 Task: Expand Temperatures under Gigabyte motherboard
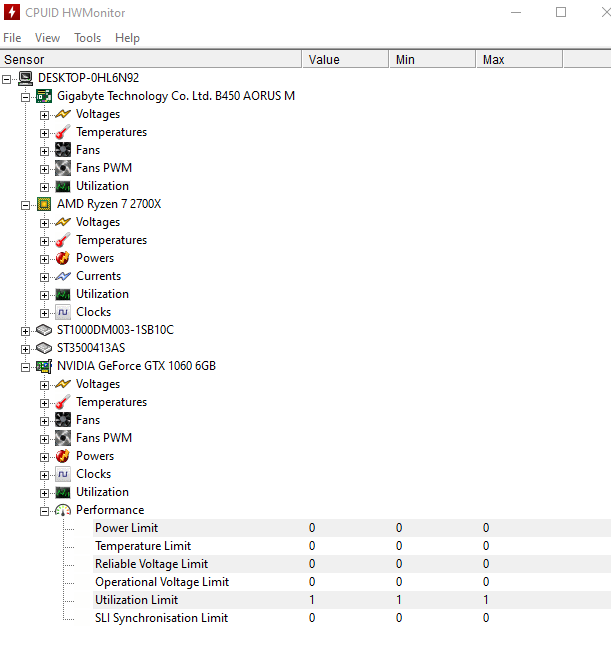[44, 133]
